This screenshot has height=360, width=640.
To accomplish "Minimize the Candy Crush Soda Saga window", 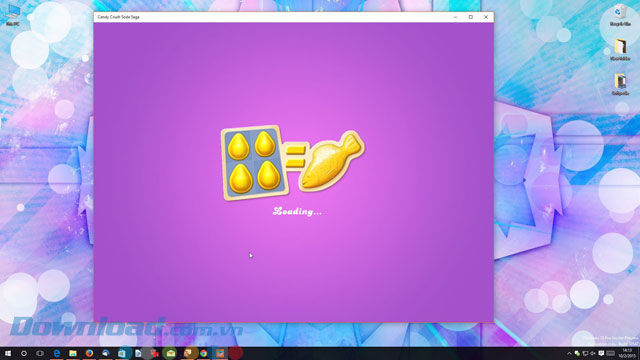I will tap(456, 17).
